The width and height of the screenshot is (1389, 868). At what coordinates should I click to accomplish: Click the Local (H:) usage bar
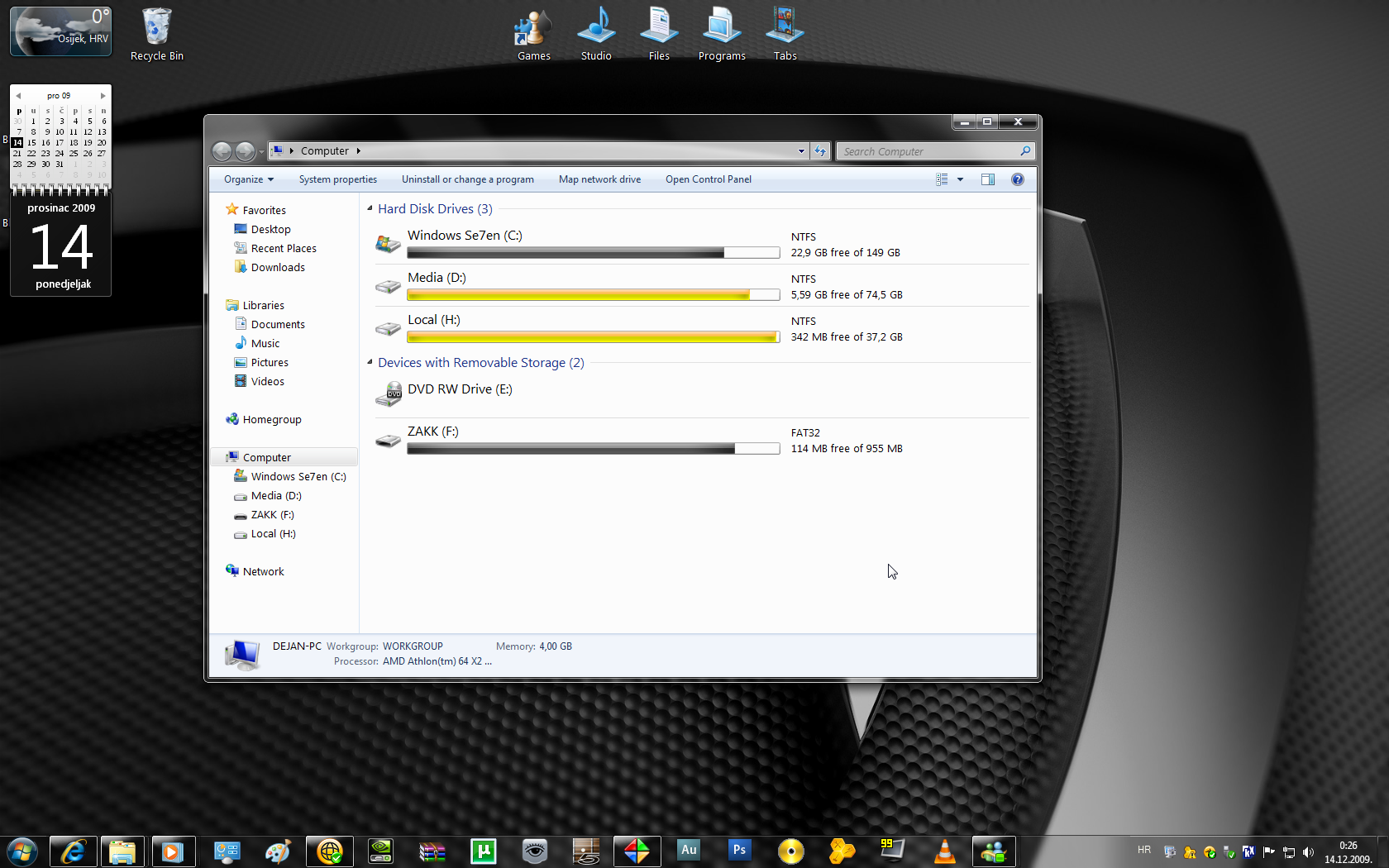coord(594,337)
